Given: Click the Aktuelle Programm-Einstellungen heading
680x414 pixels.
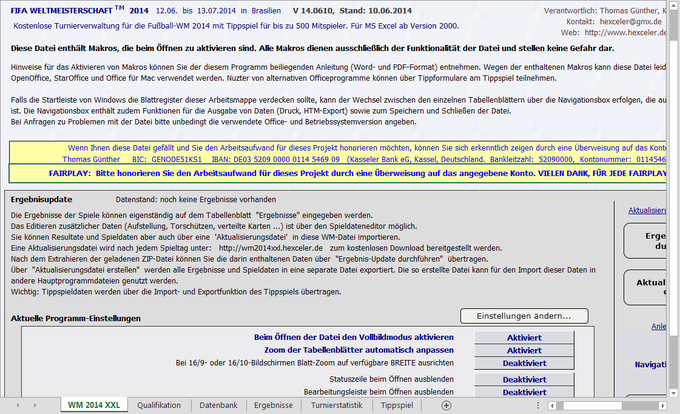Looking at the screenshot, I should (x=76, y=318).
